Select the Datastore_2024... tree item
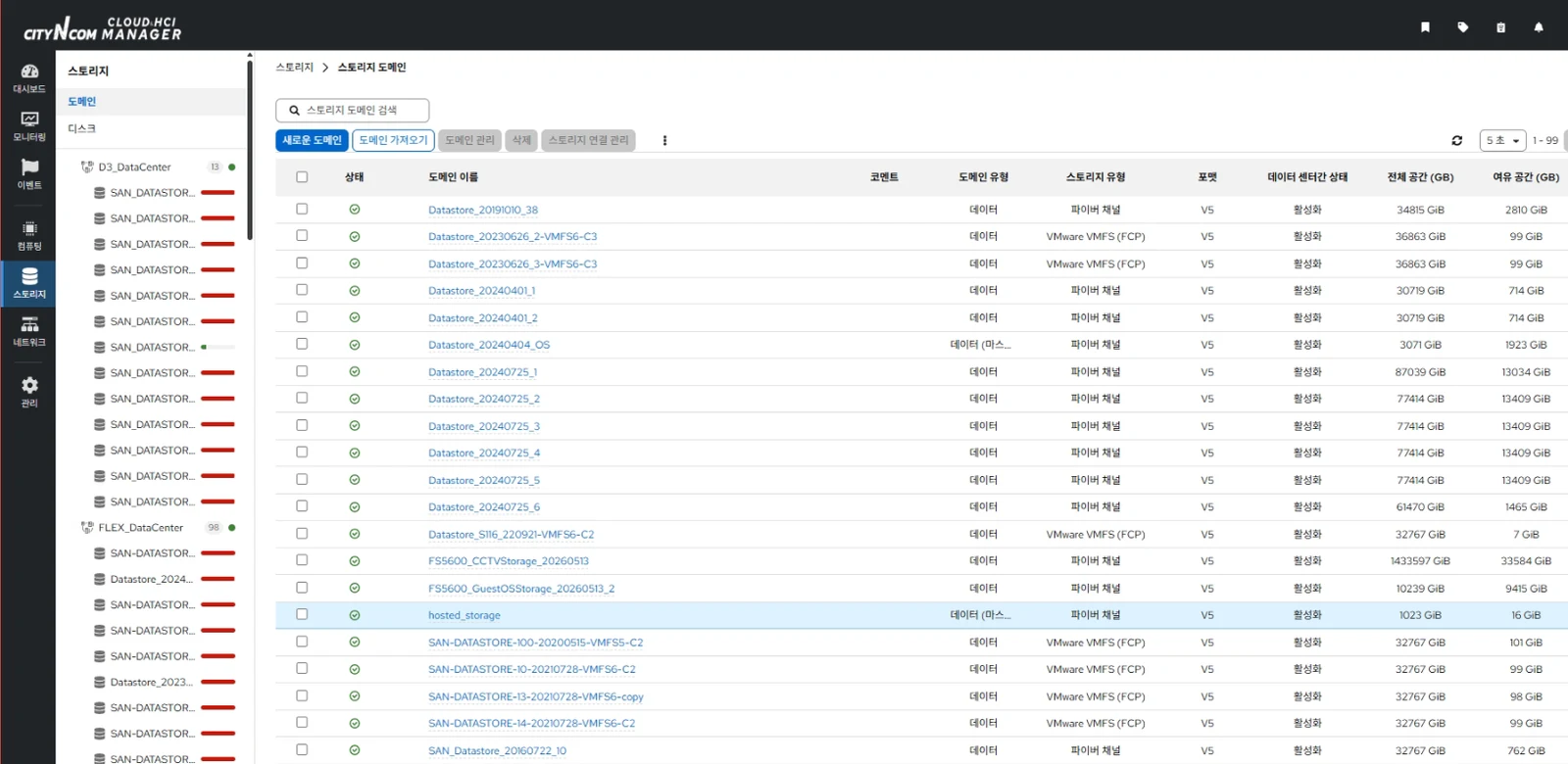 pyautogui.click(x=151, y=579)
